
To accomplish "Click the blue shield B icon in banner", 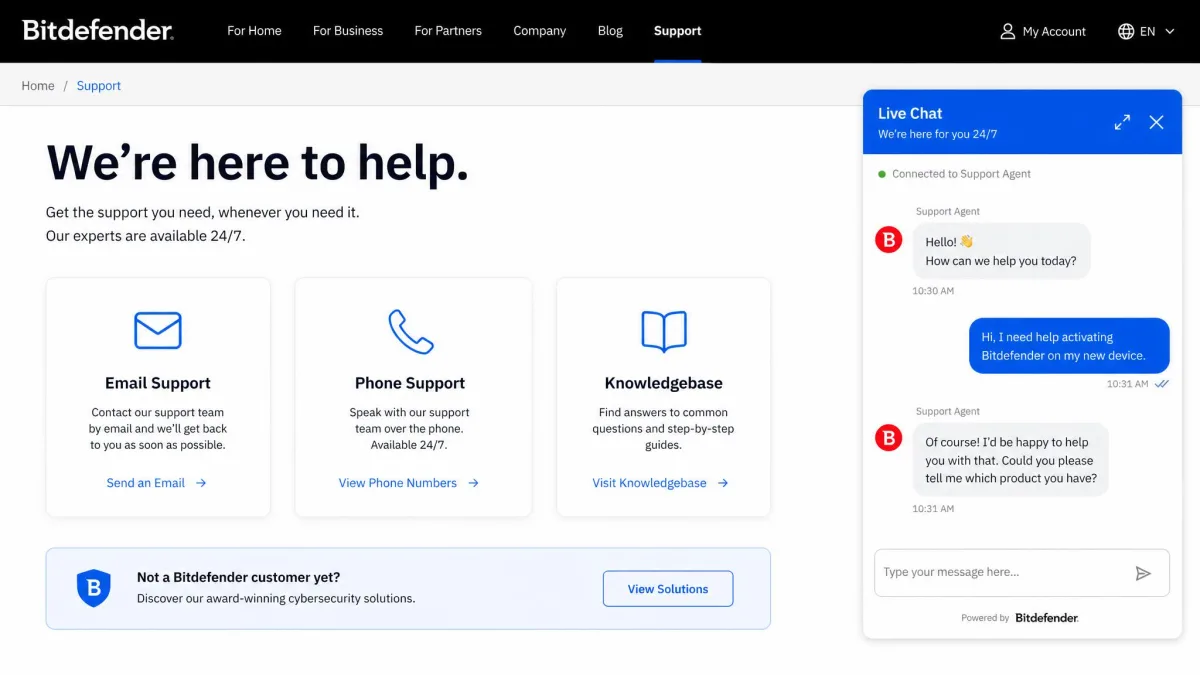I will [x=94, y=588].
